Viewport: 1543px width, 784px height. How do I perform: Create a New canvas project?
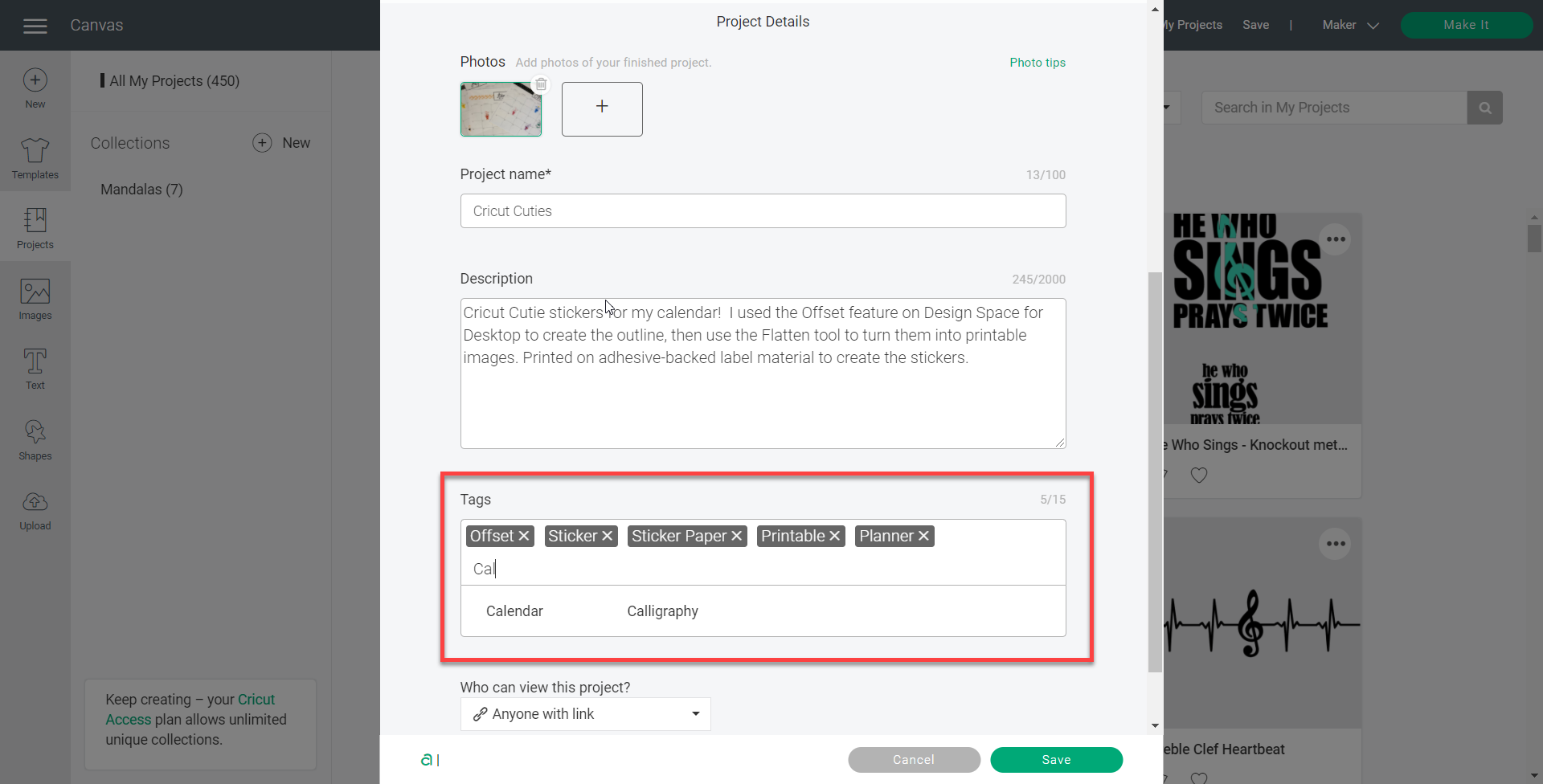tap(35, 88)
